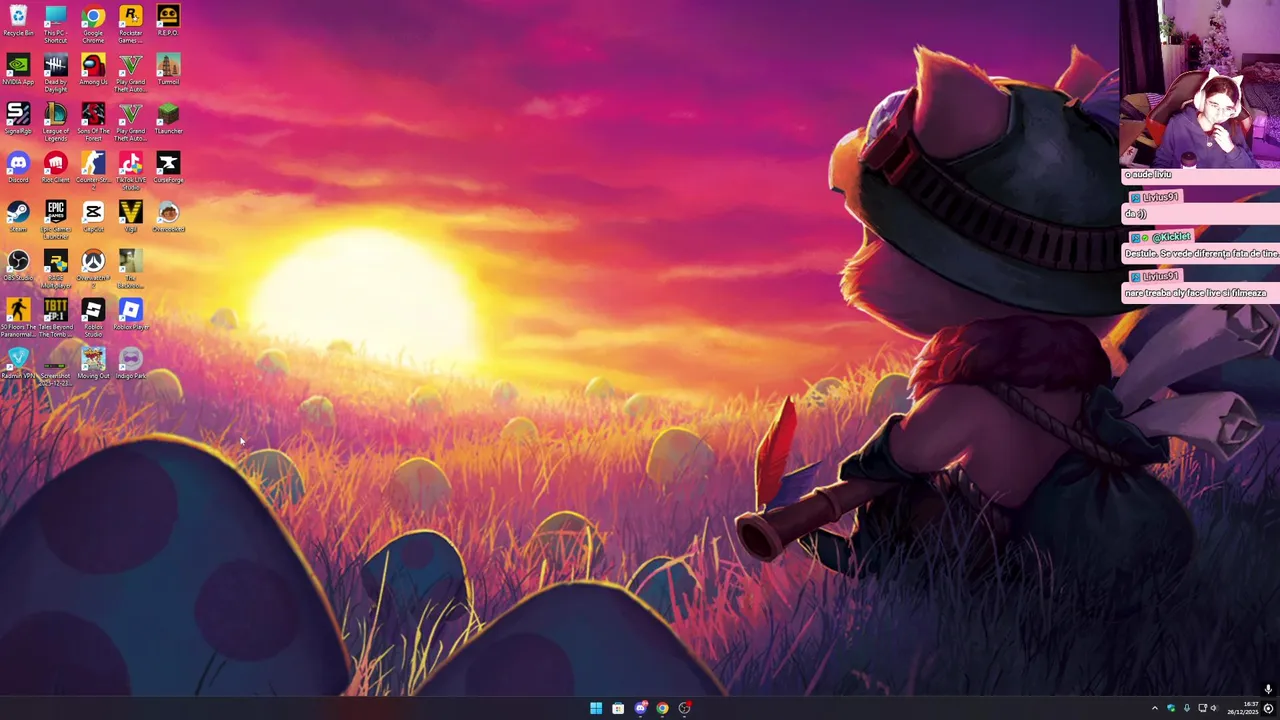This screenshot has height=720, width=1280.
Task: Open the Riot Client shortcut
Action: 56,168
